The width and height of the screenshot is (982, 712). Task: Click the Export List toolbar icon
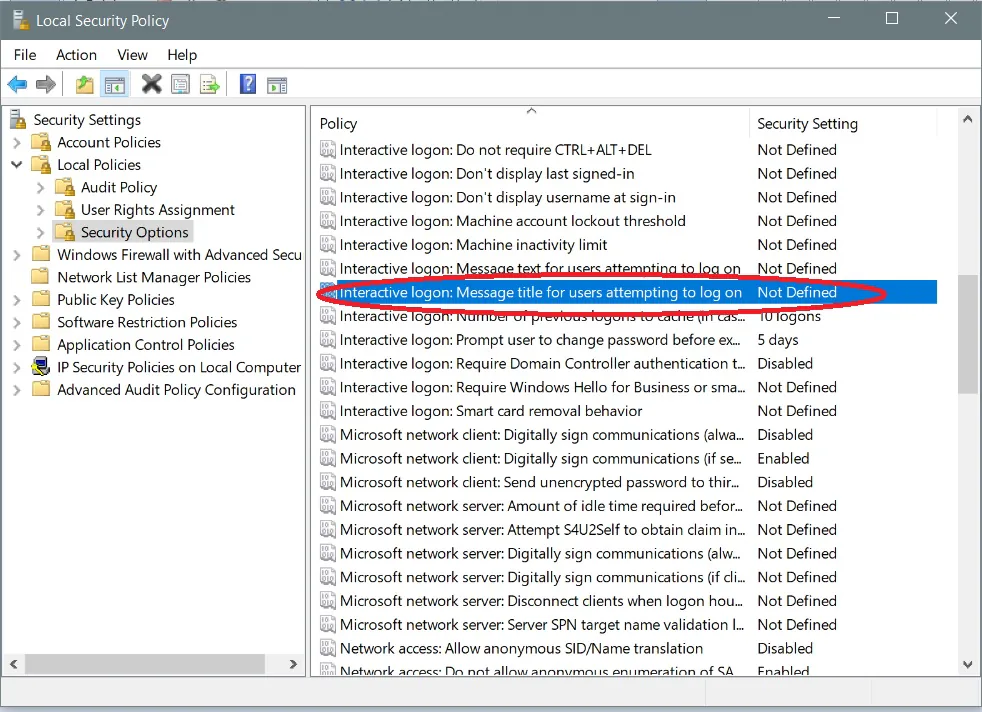tap(210, 85)
